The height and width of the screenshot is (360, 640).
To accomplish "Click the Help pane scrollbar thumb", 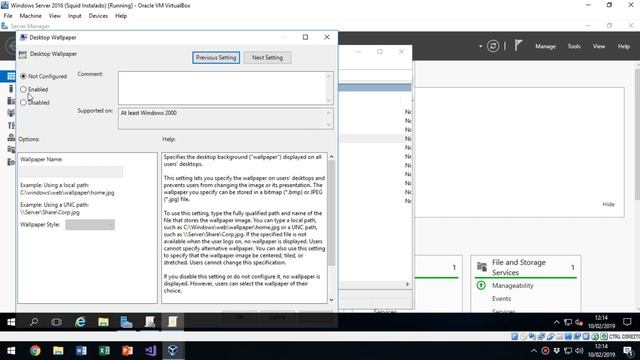I will tap(331, 213).
